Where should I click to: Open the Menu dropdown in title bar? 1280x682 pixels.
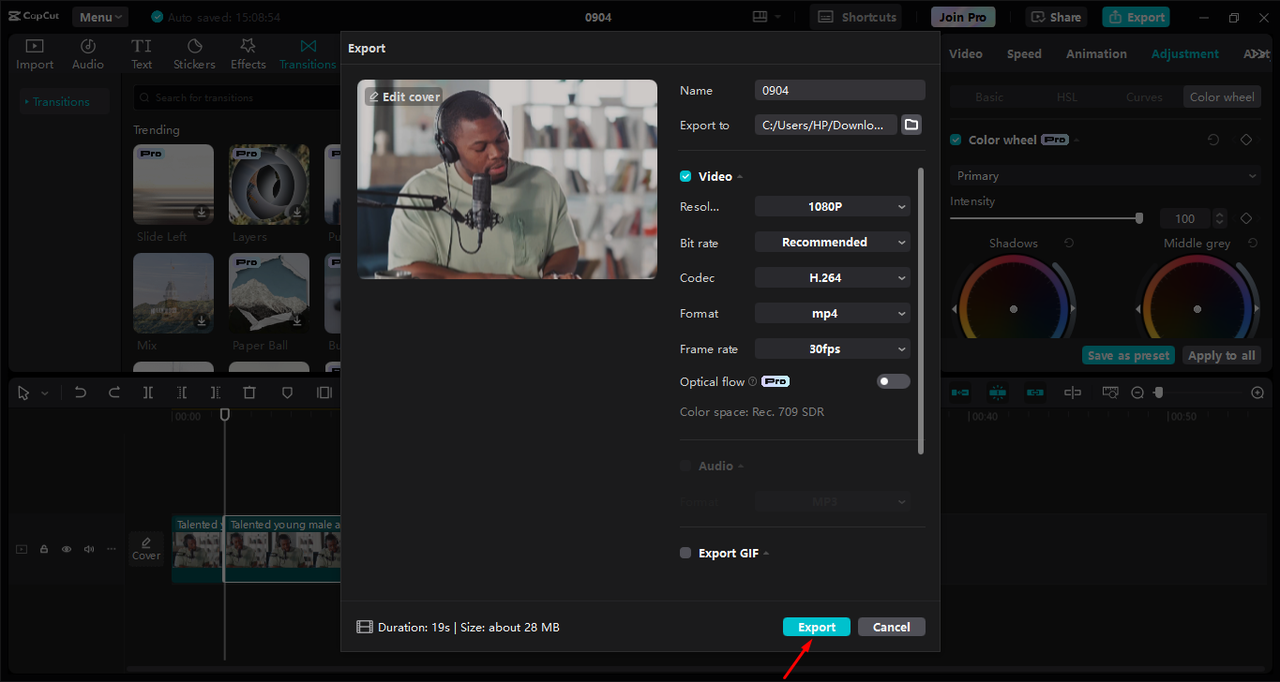pos(100,17)
